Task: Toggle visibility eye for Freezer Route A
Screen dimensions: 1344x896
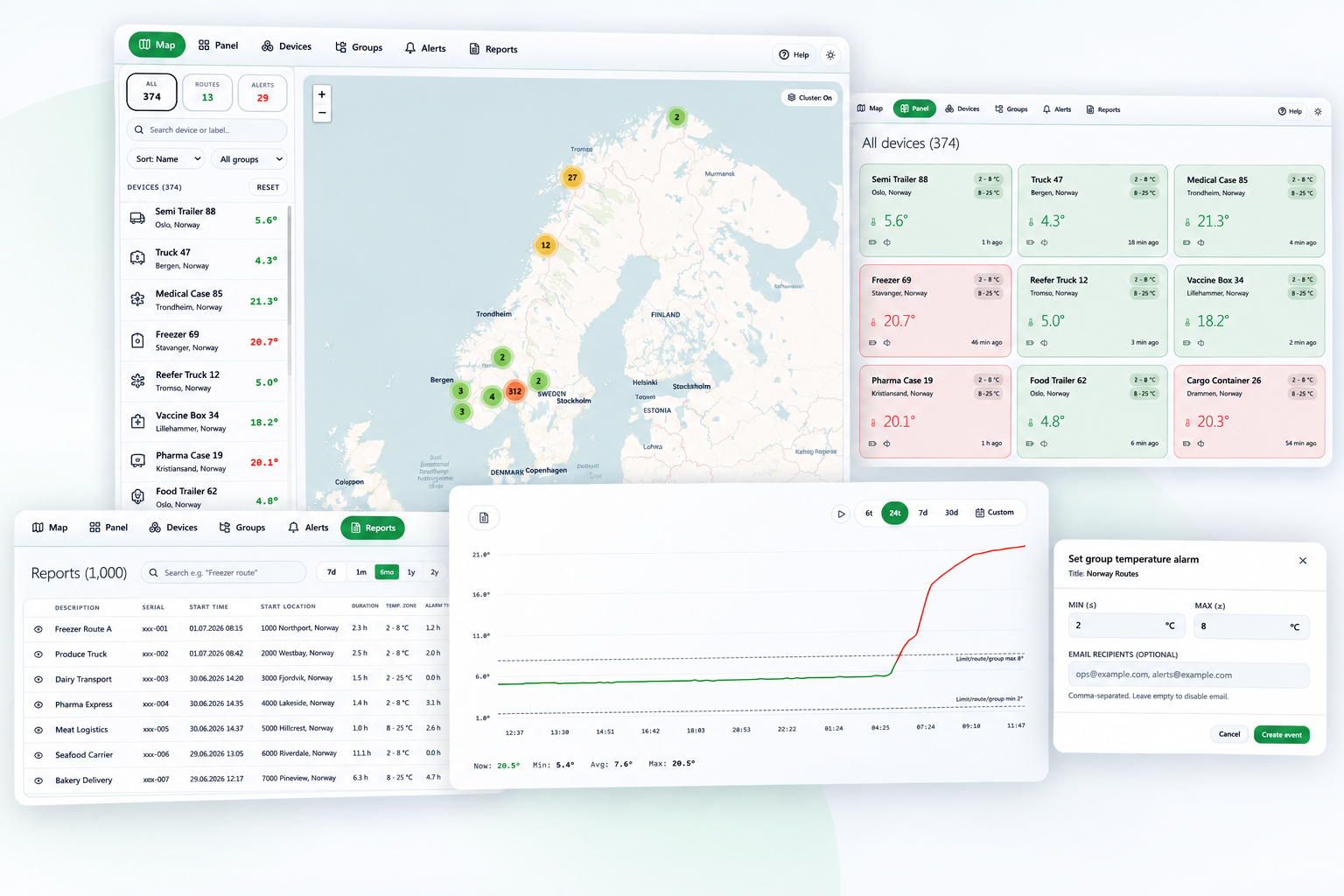Action: tap(38, 629)
